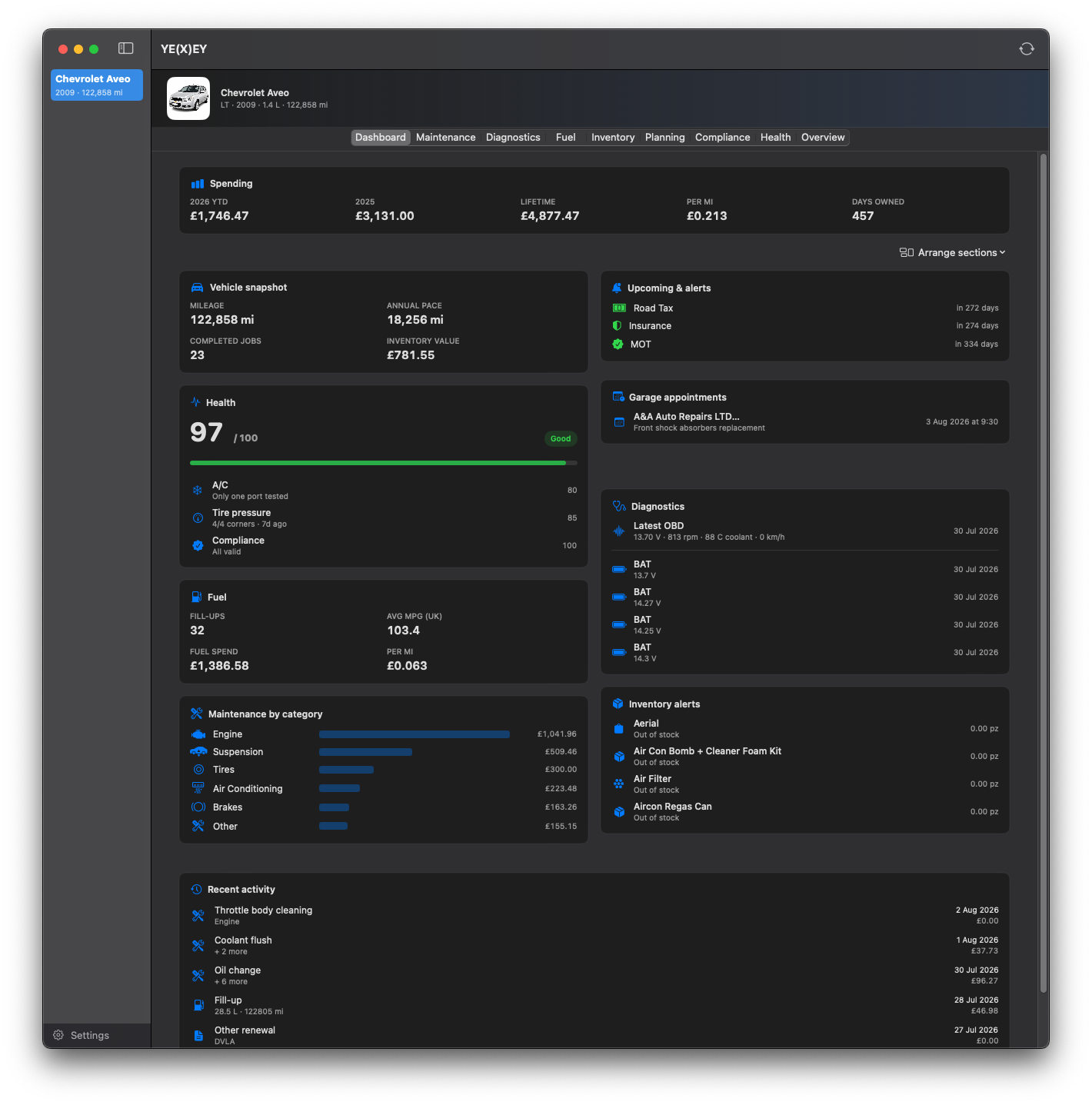Viewport: 1092px width, 1105px height.
Task: Click the Recent activity clock icon
Action: 197,889
